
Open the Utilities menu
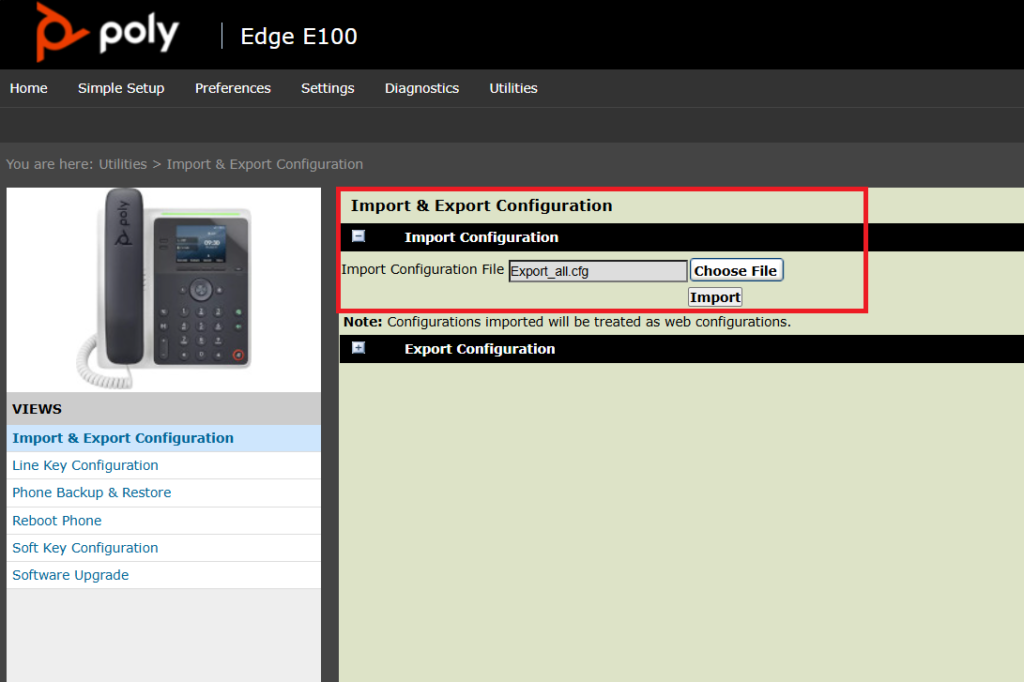(x=513, y=88)
